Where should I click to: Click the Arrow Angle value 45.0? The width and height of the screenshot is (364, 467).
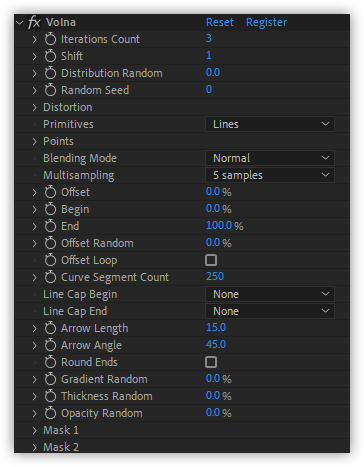(x=216, y=344)
